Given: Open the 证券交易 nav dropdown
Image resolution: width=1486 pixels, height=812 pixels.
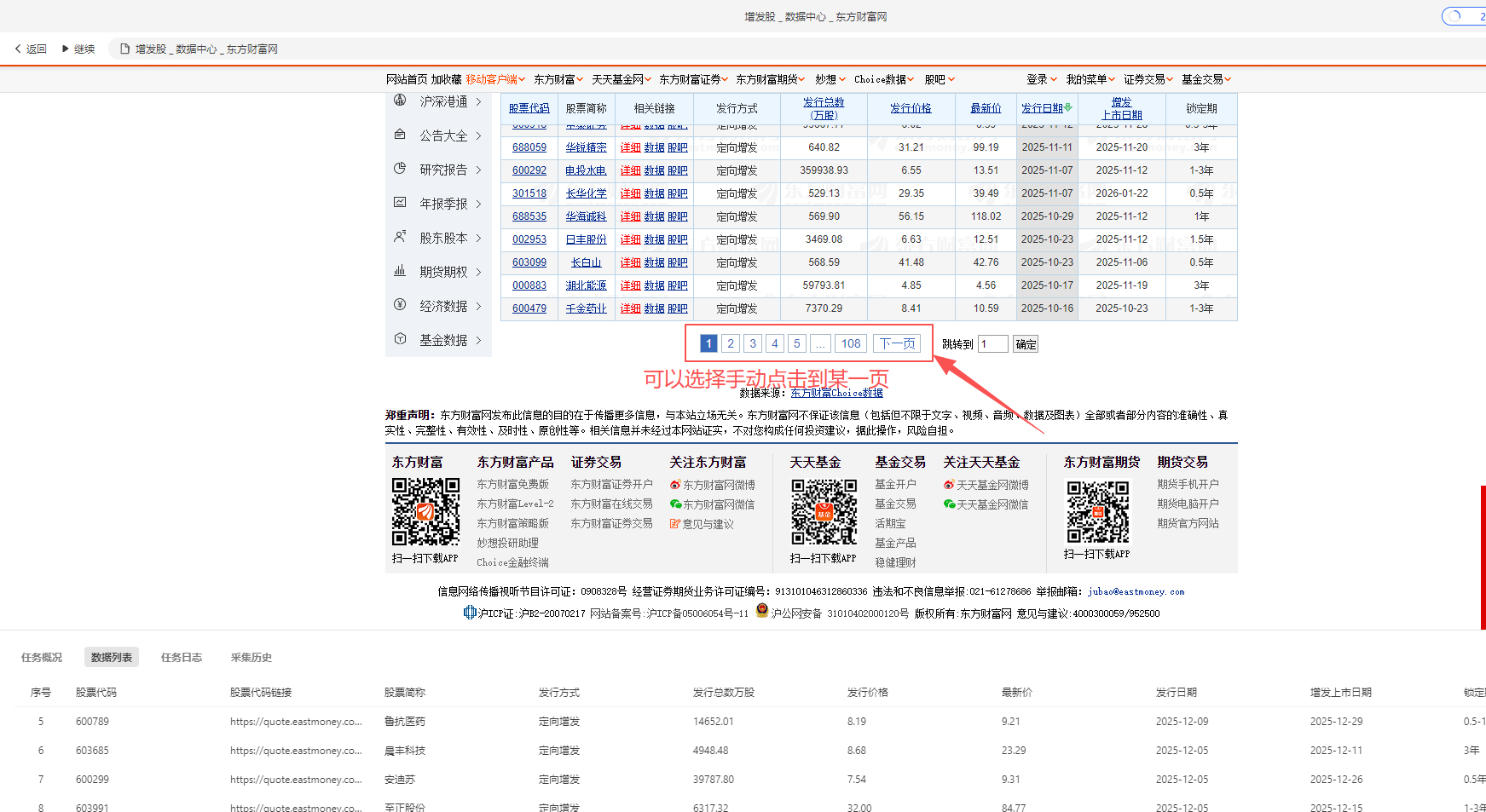Looking at the screenshot, I should [1148, 79].
